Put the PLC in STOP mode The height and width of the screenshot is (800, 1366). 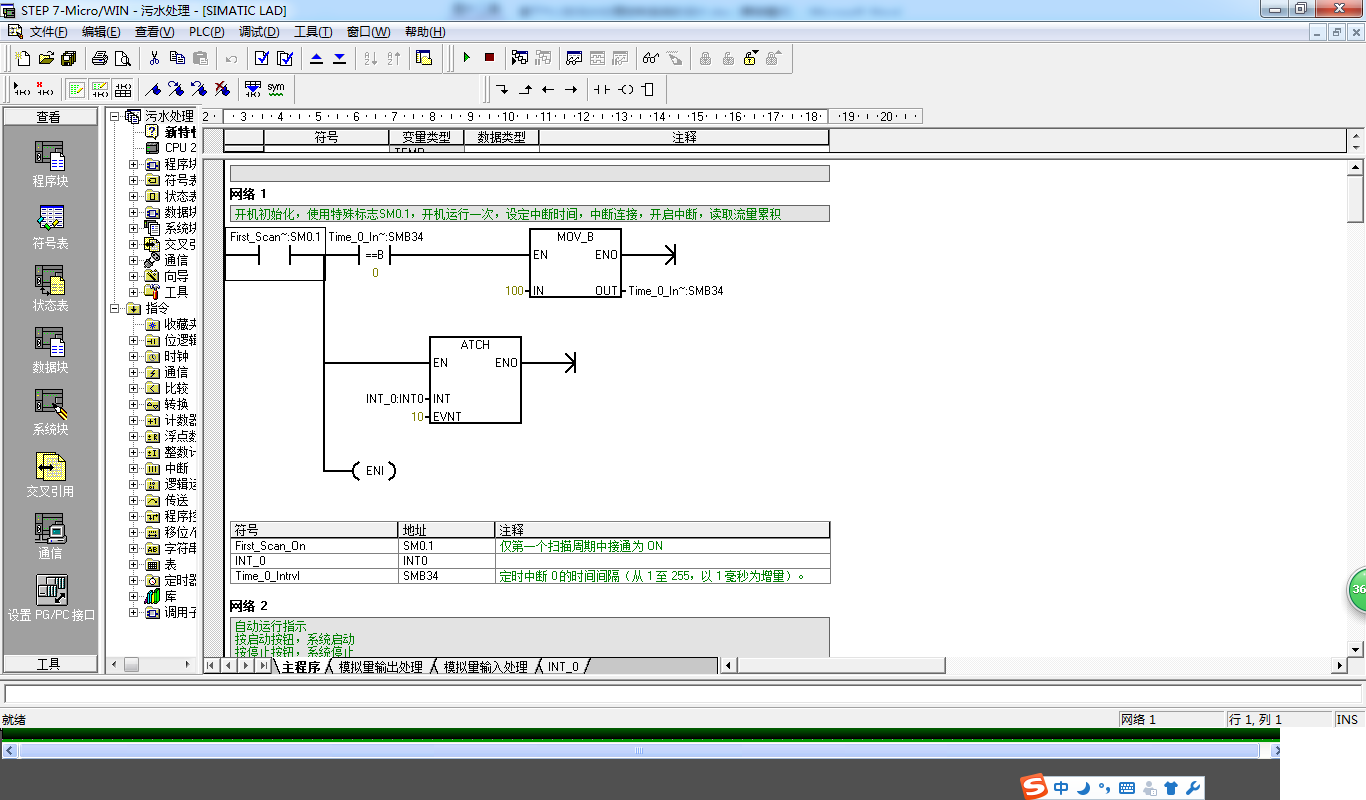coord(489,58)
